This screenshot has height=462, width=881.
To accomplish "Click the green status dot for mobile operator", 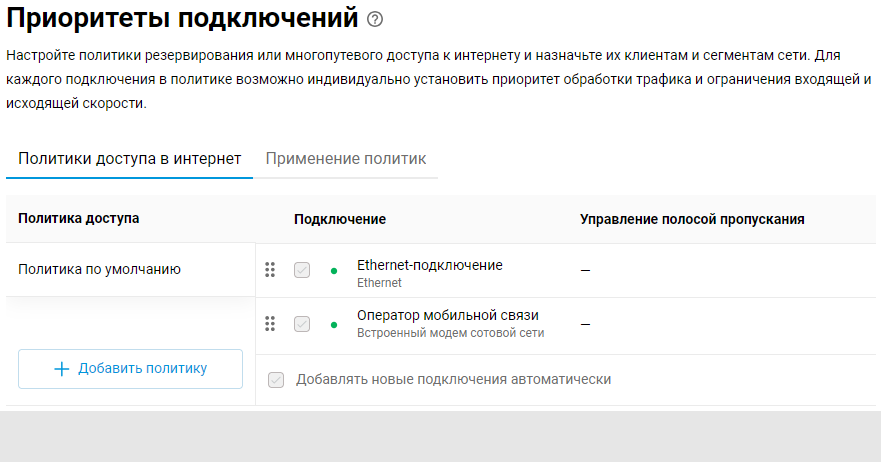I will tap(333, 325).
